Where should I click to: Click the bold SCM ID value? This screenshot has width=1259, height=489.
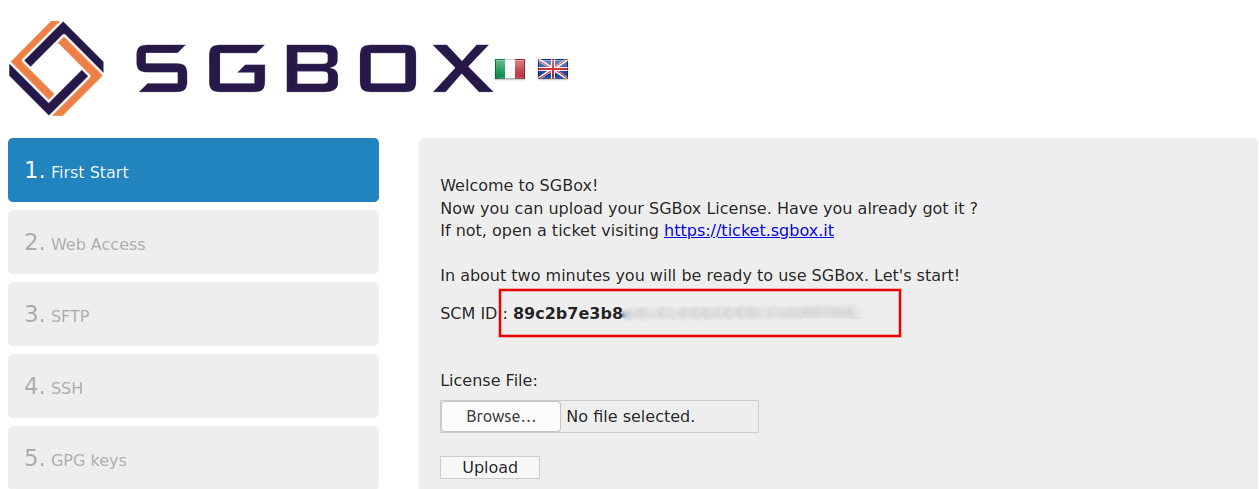click(x=568, y=313)
